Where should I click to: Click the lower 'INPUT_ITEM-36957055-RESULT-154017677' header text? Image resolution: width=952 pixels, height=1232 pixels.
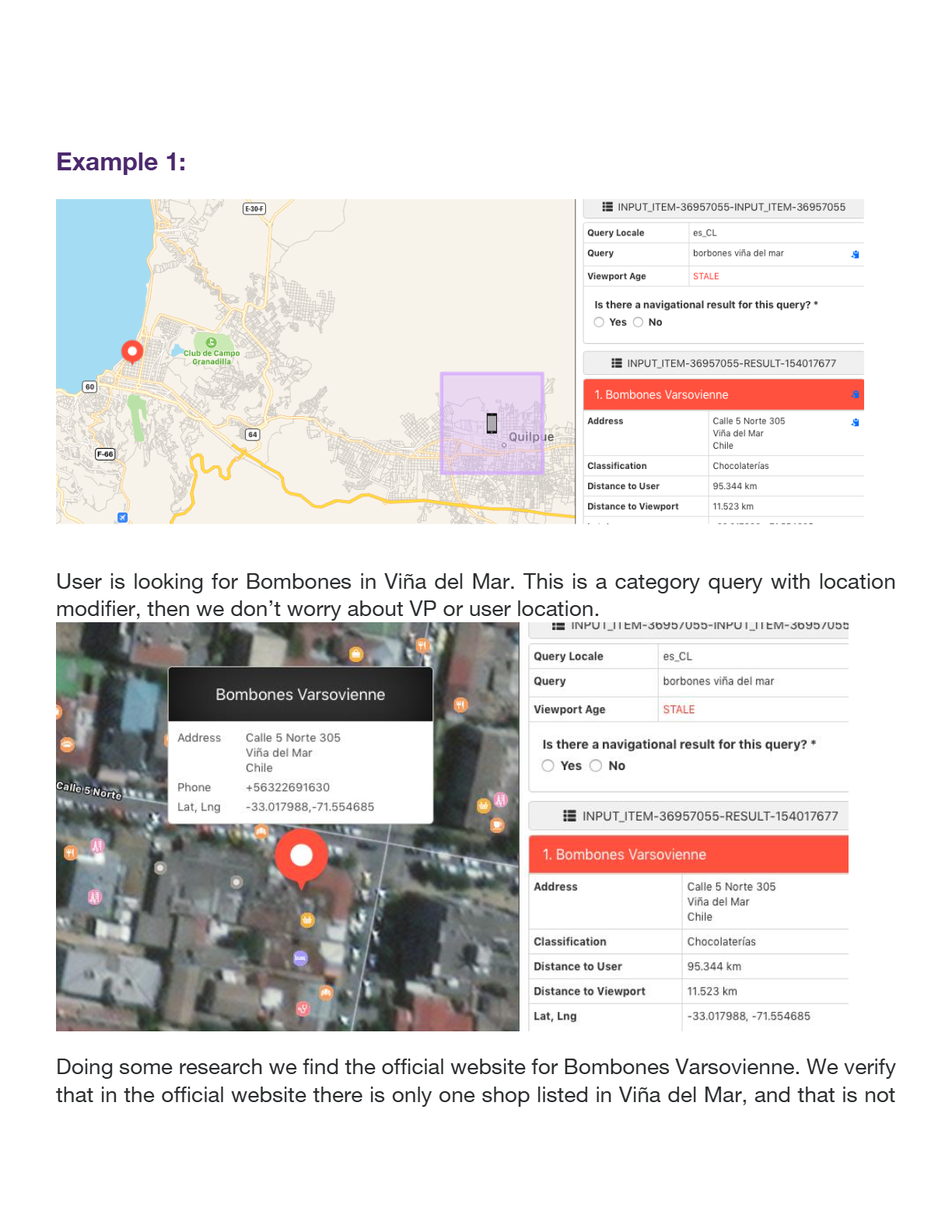[710, 816]
